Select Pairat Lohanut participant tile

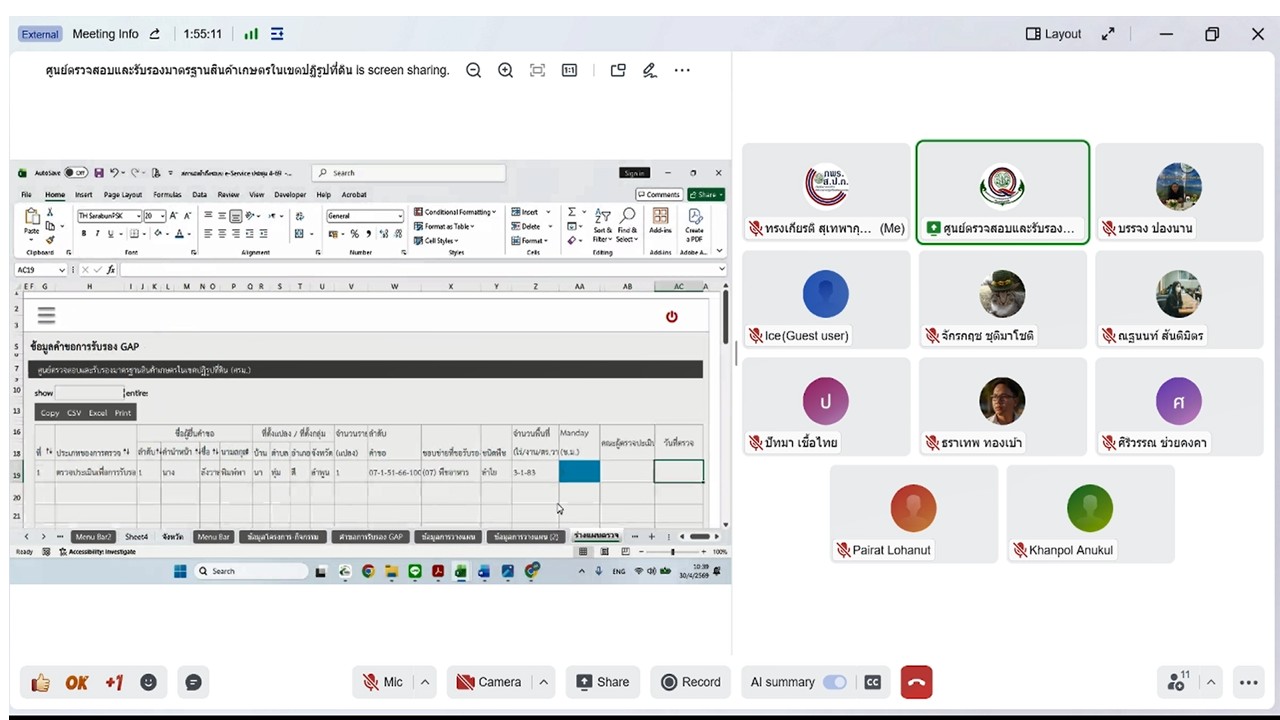pyautogui.click(x=913, y=514)
